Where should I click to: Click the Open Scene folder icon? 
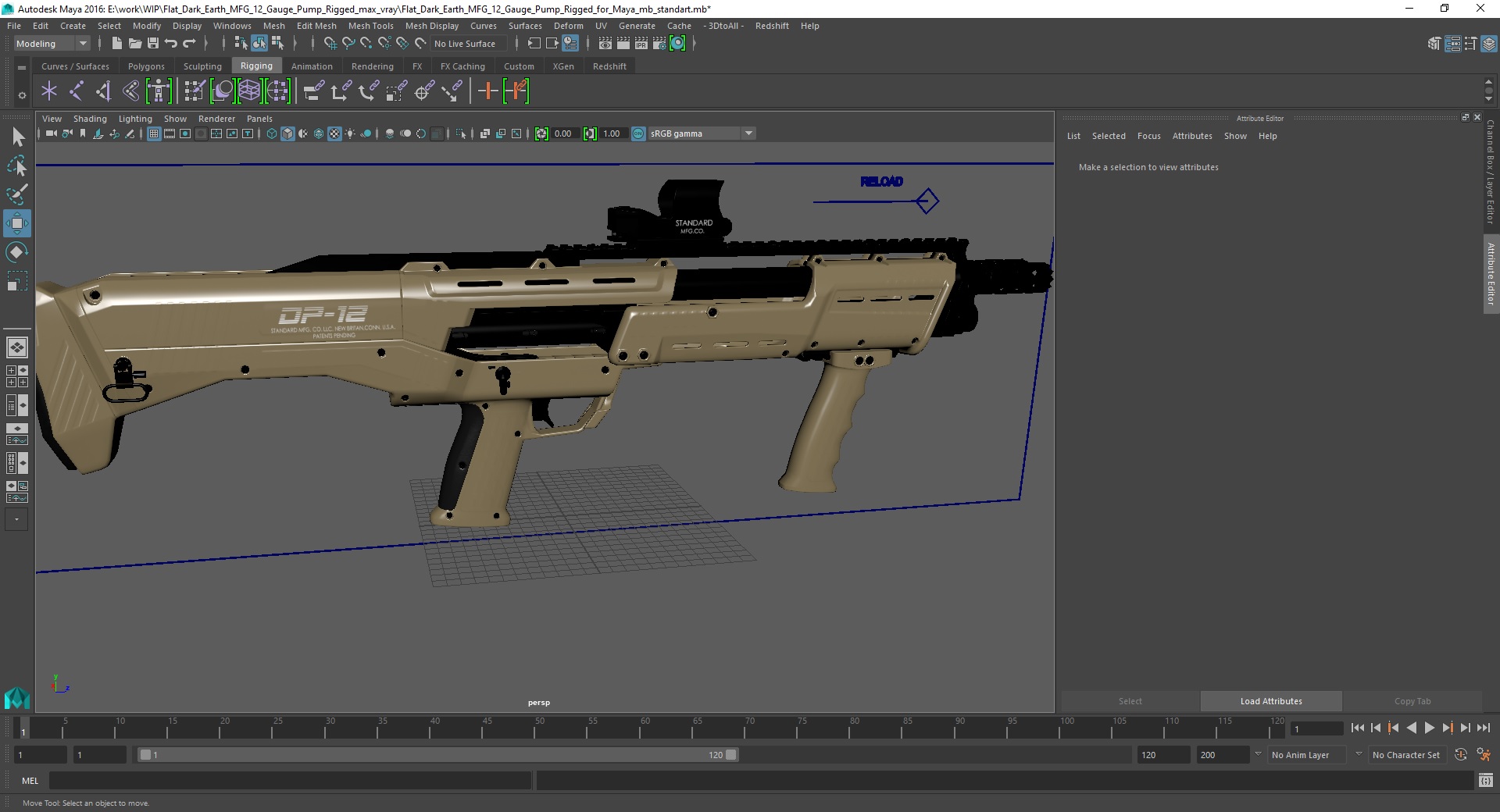(x=134, y=44)
